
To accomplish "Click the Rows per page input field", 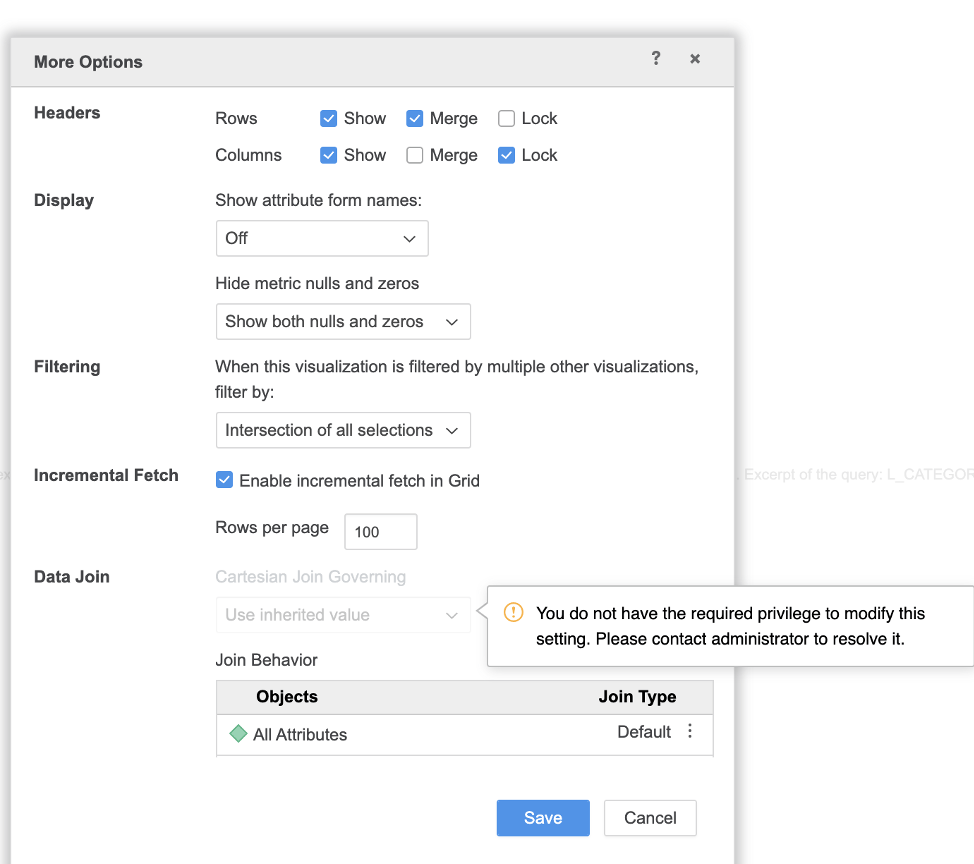I will [380, 532].
